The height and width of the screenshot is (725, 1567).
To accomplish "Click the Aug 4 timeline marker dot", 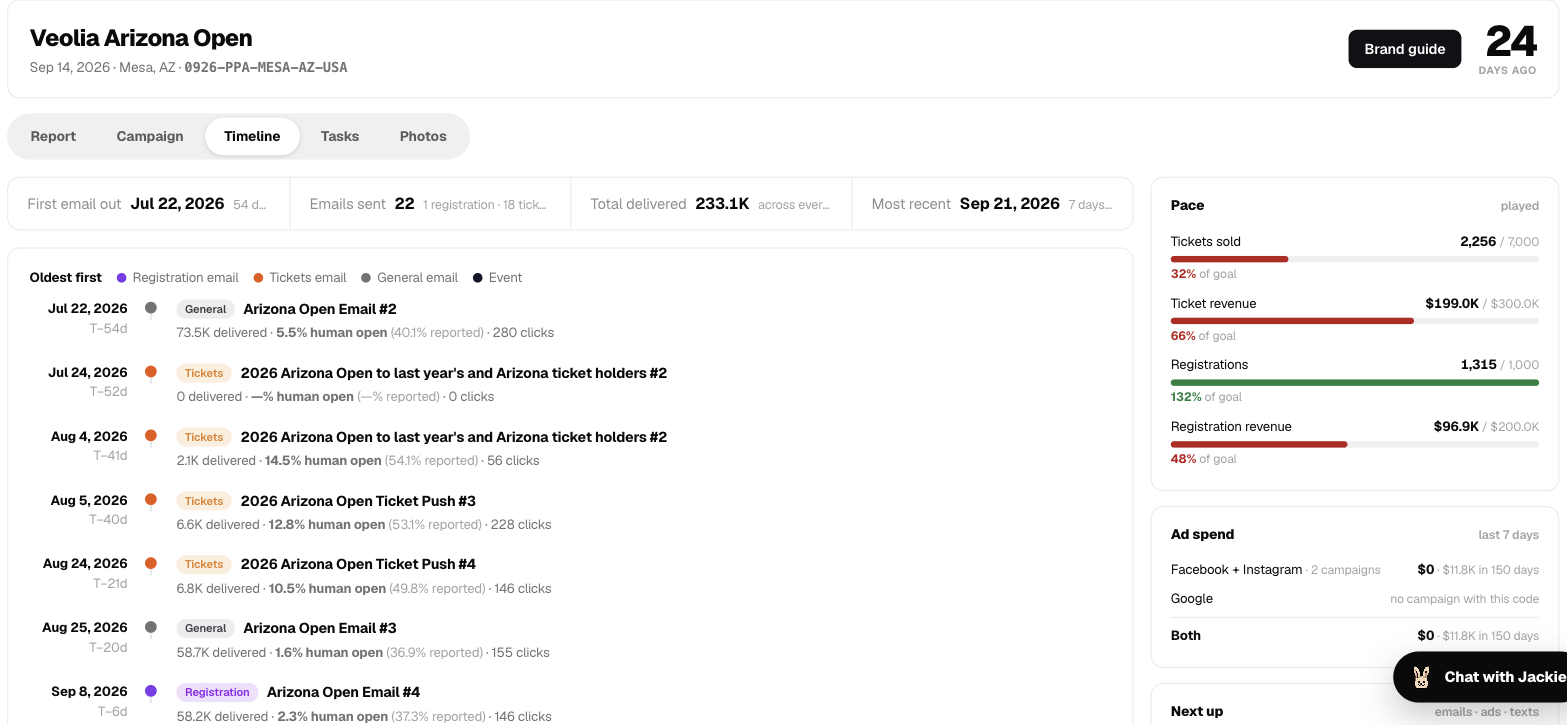I will [151, 436].
